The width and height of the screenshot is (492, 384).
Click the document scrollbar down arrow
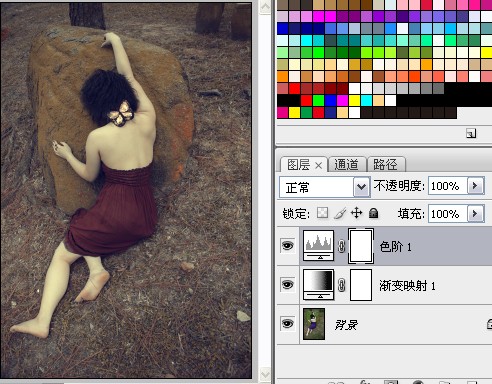(265, 374)
